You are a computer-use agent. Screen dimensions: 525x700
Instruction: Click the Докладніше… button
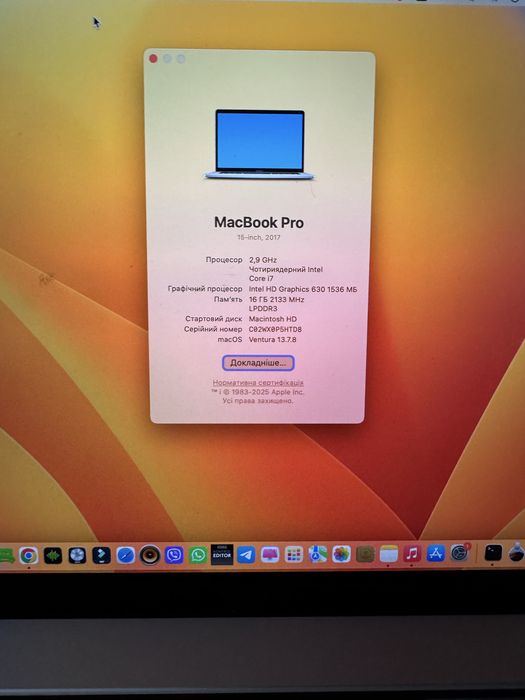click(x=258, y=363)
